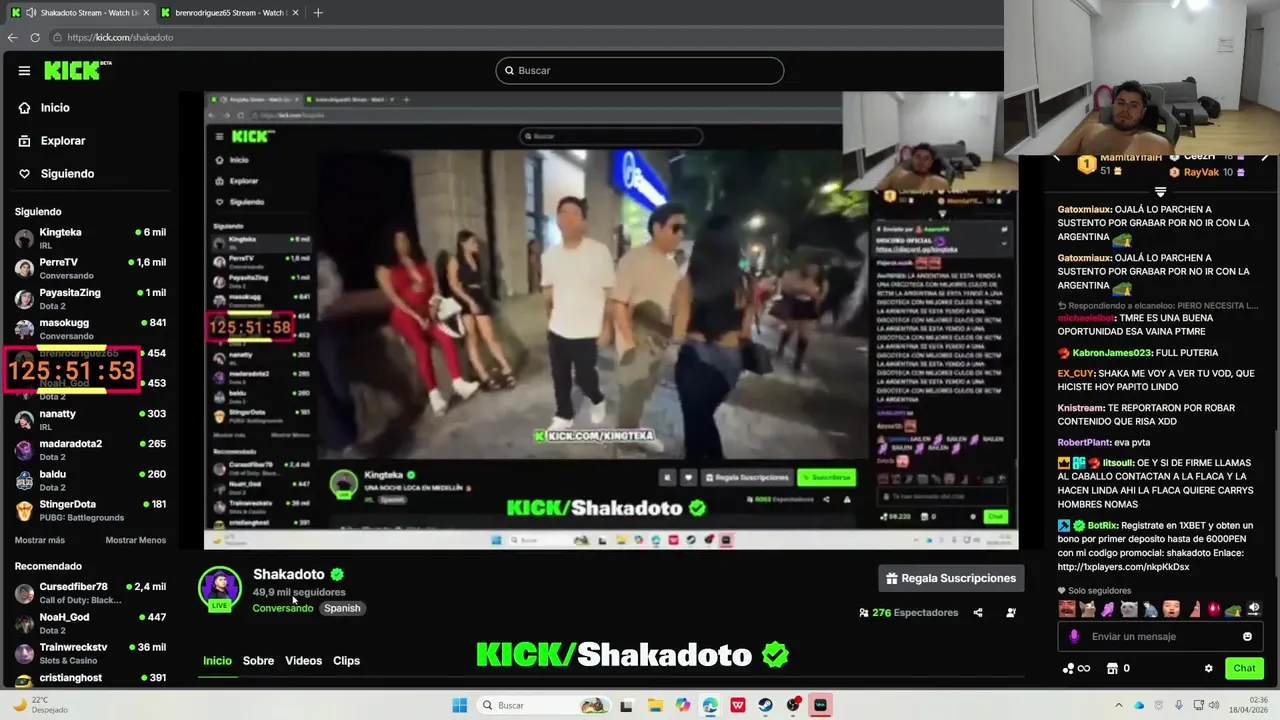Switch to Videos channel tab
The image size is (1280, 720).
pyautogui.click(x=303, y=661)
